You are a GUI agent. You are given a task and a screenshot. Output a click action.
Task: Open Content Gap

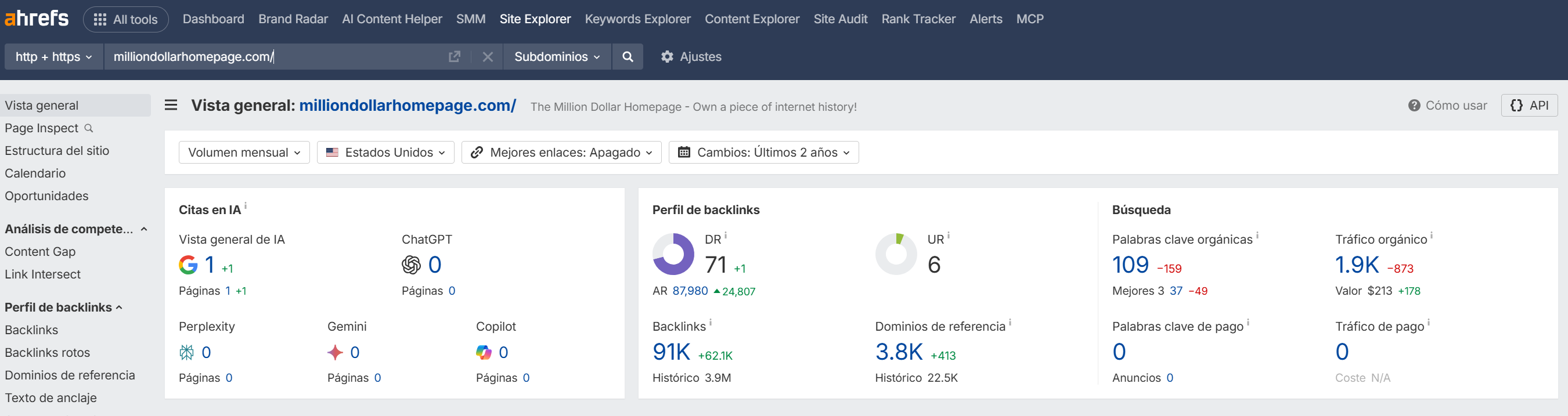click(x=39, y=252)
